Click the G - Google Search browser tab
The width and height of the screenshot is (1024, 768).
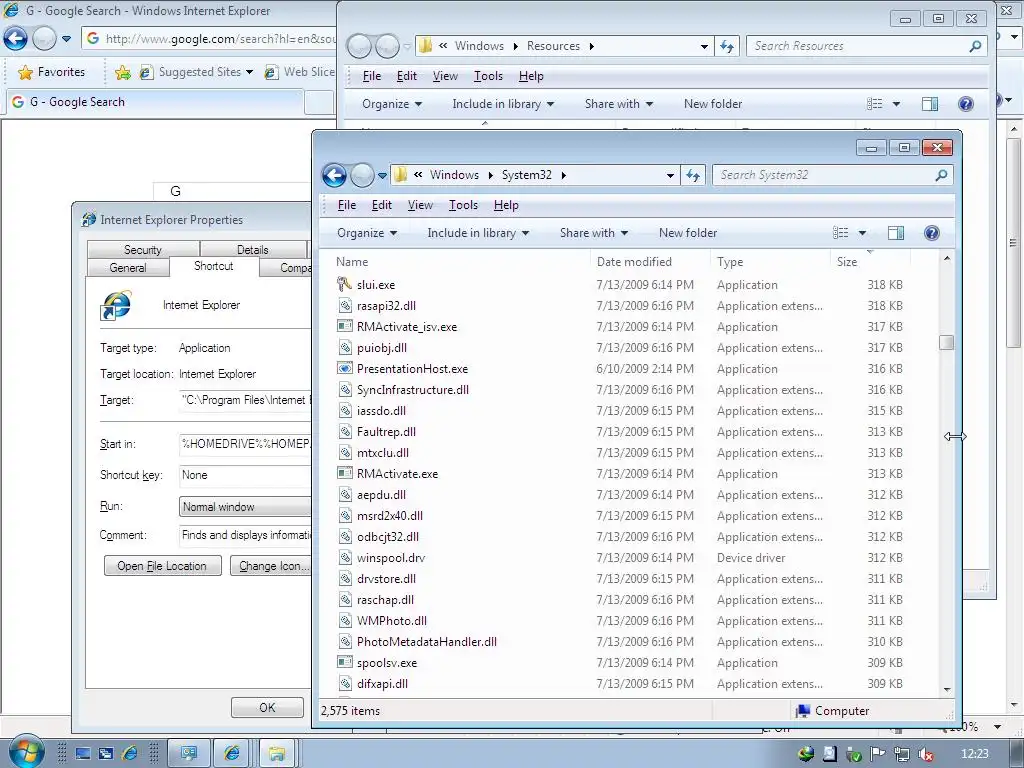point(153,102)
